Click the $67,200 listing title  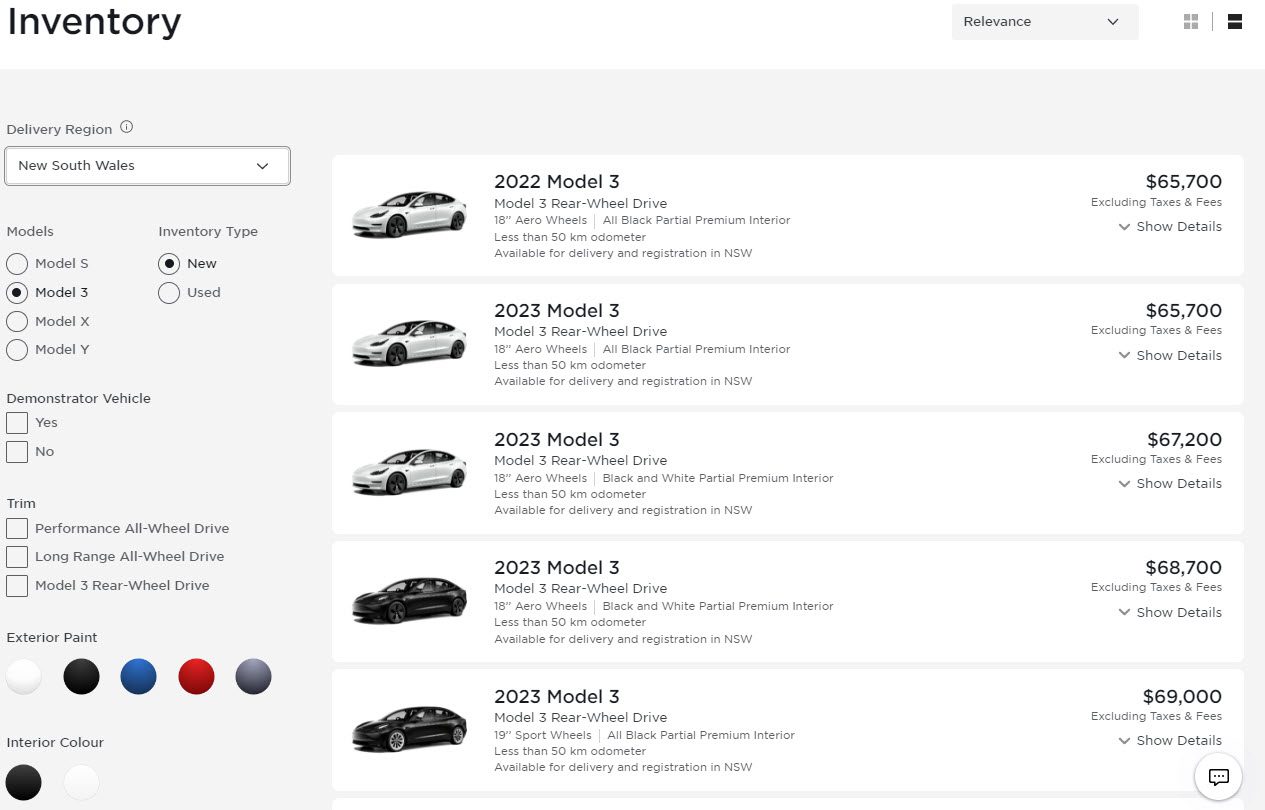557,438
